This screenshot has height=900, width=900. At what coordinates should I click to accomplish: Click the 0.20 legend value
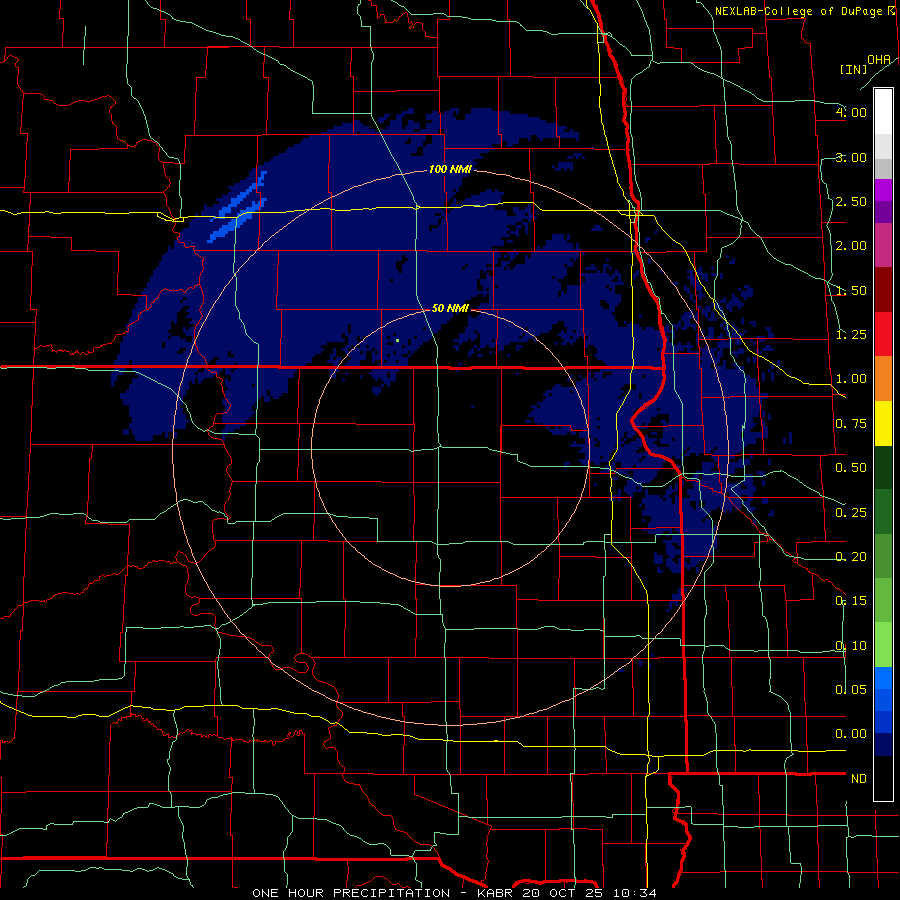coord(851,557)
